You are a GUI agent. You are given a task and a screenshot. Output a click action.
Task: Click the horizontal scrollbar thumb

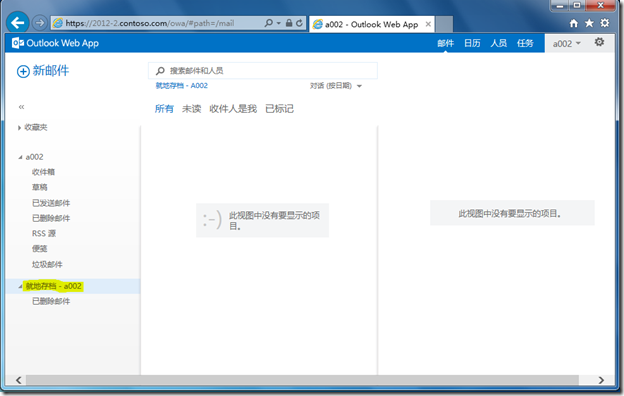(x=302, y=380)
